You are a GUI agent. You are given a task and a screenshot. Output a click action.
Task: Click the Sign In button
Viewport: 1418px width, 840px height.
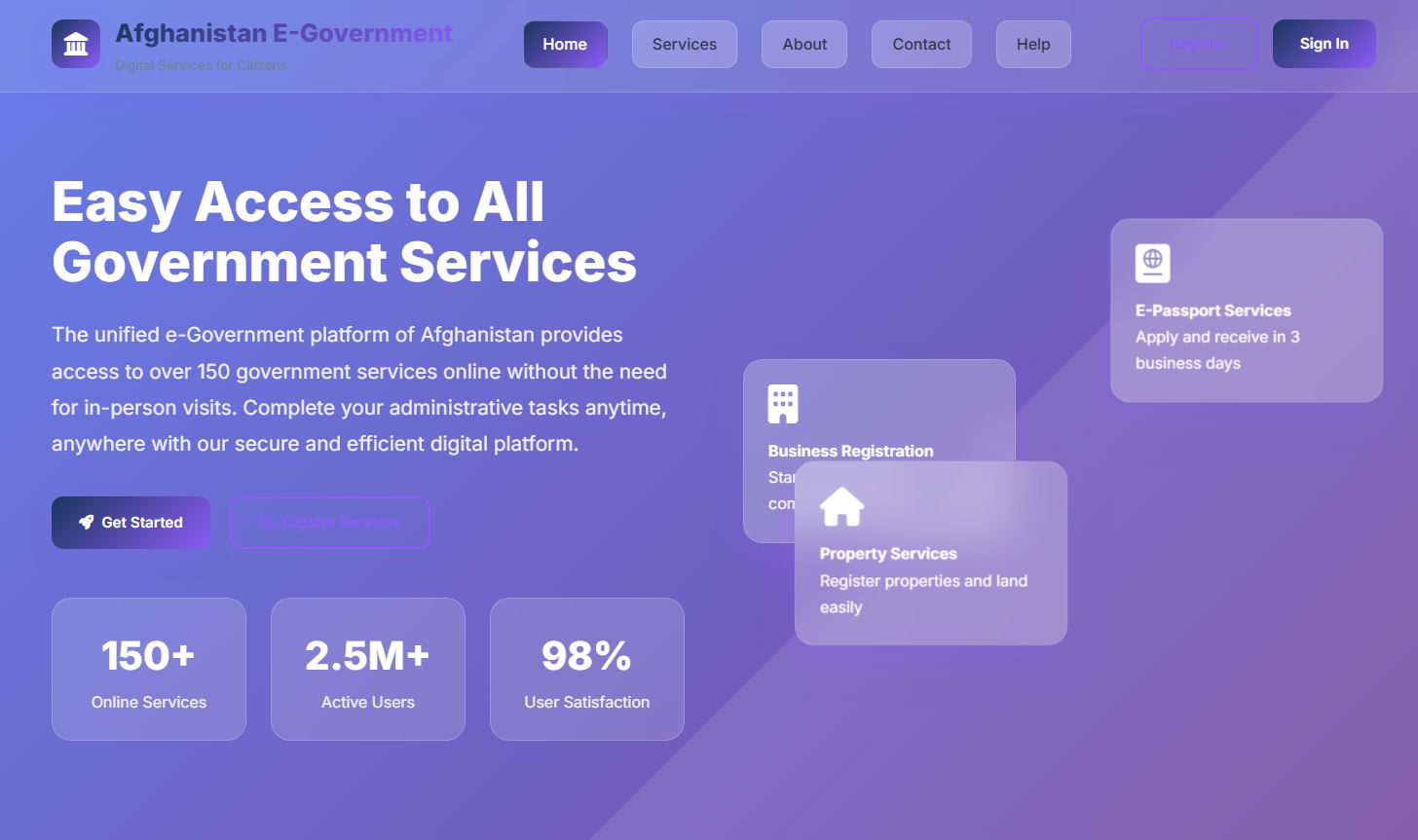click(x=1324, y=43)
